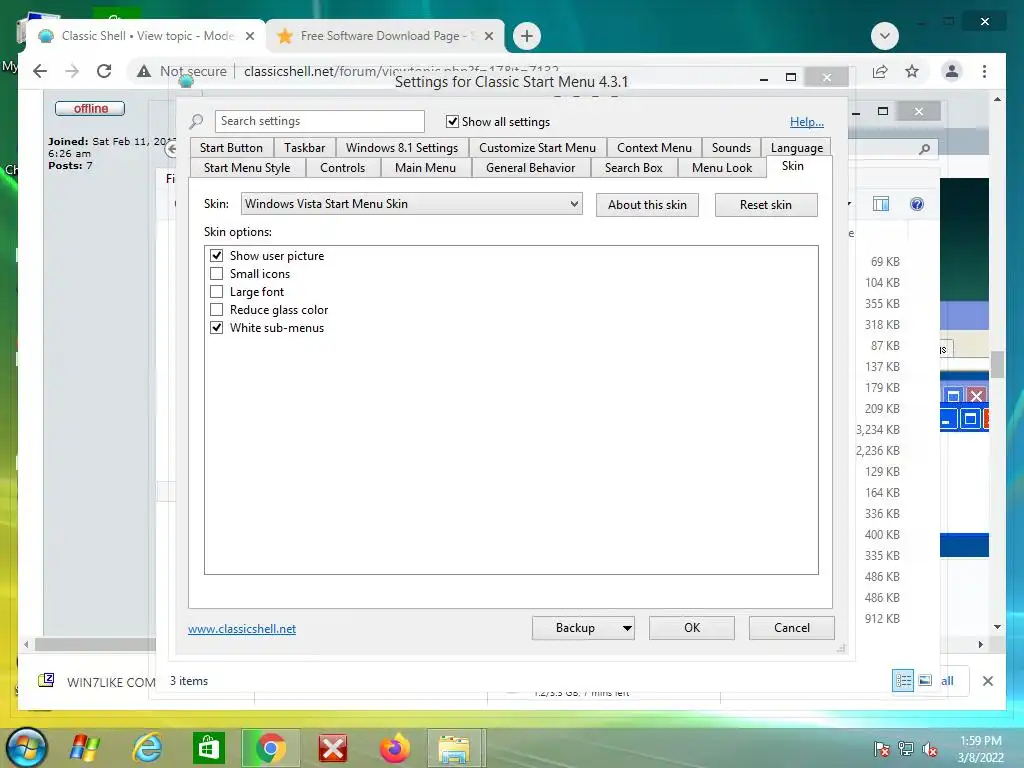
Task: Click the network tray icon
Action: (x=906, y=749)
